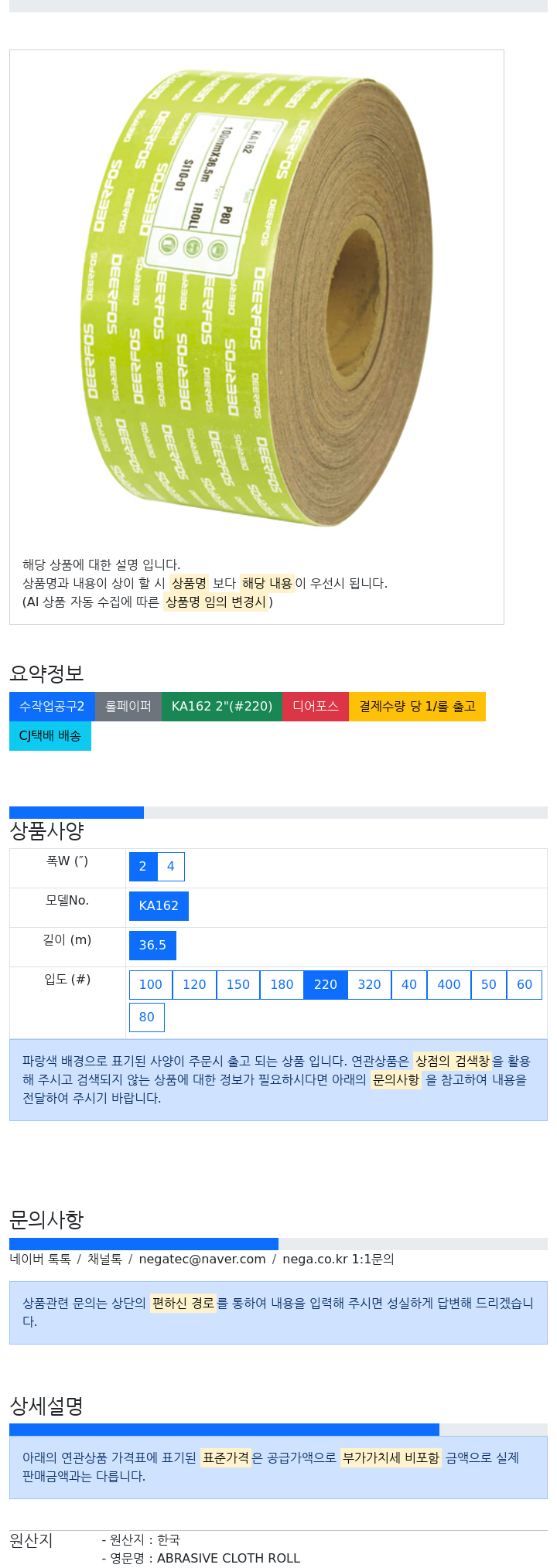Select grit 400 option
The height and width of the screenshot is (1568, 557).
pos(449,985)
